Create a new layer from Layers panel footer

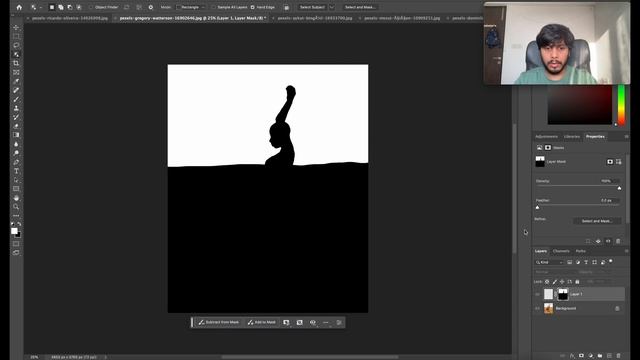[x=609, y=356]
